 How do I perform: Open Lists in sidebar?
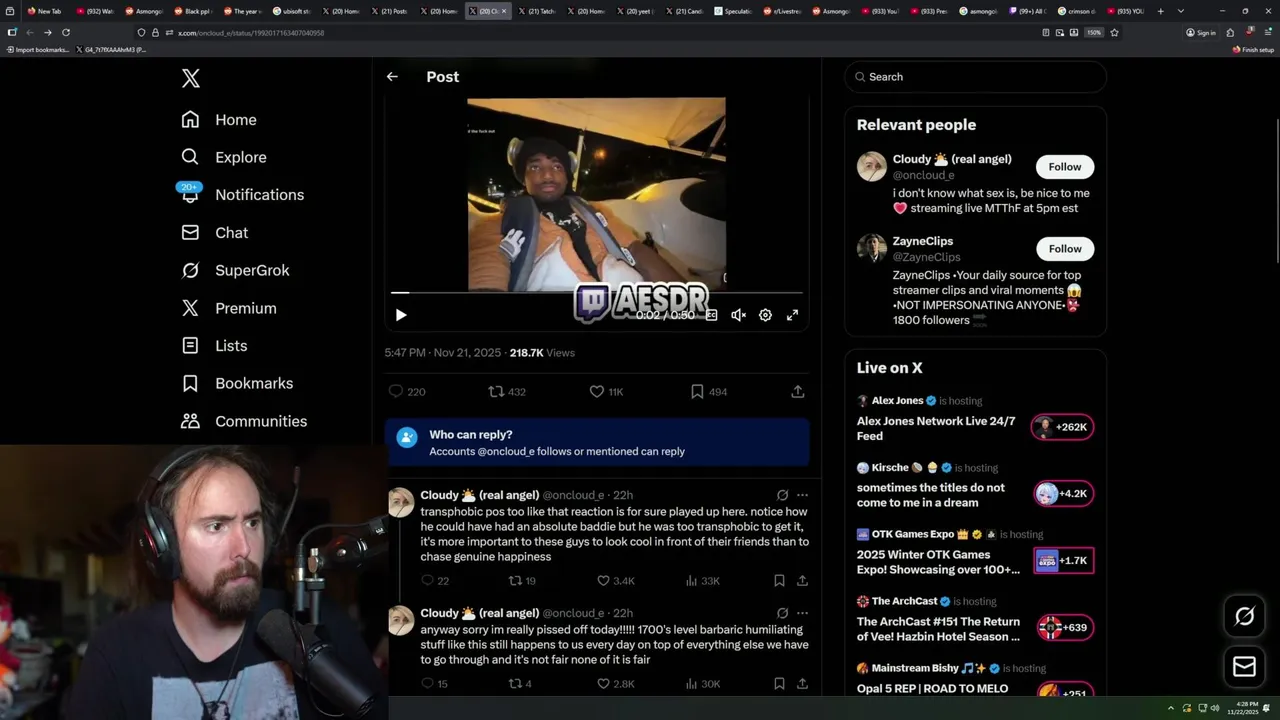(x=214, y=346)
